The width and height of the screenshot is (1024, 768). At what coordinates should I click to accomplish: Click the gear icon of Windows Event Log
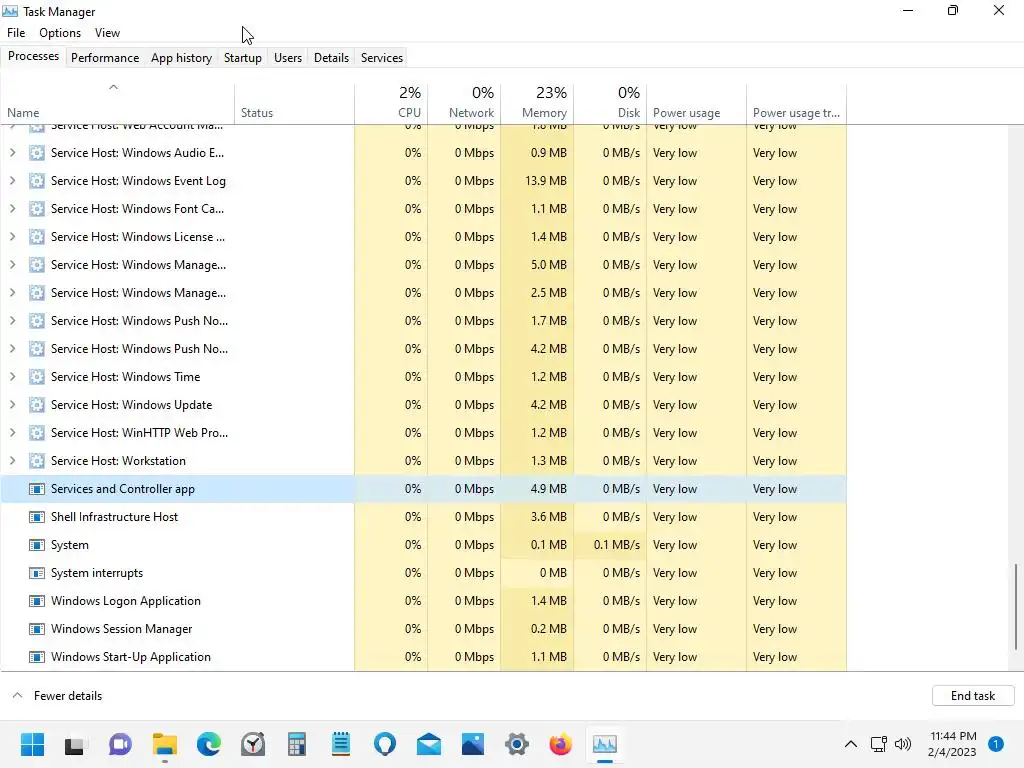point(37,181)
